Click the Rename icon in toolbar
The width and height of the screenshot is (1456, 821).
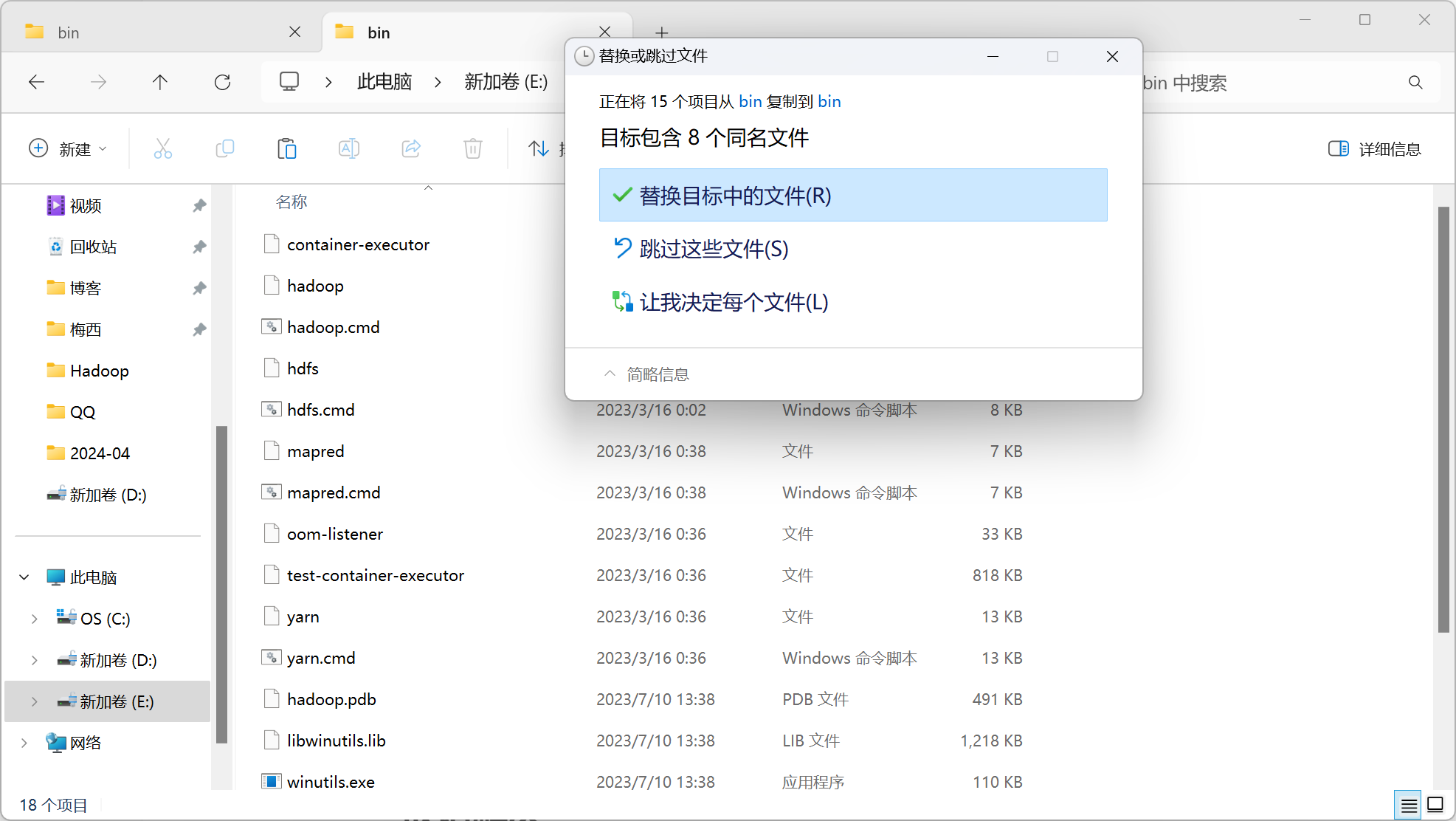(x=348, y=149)
